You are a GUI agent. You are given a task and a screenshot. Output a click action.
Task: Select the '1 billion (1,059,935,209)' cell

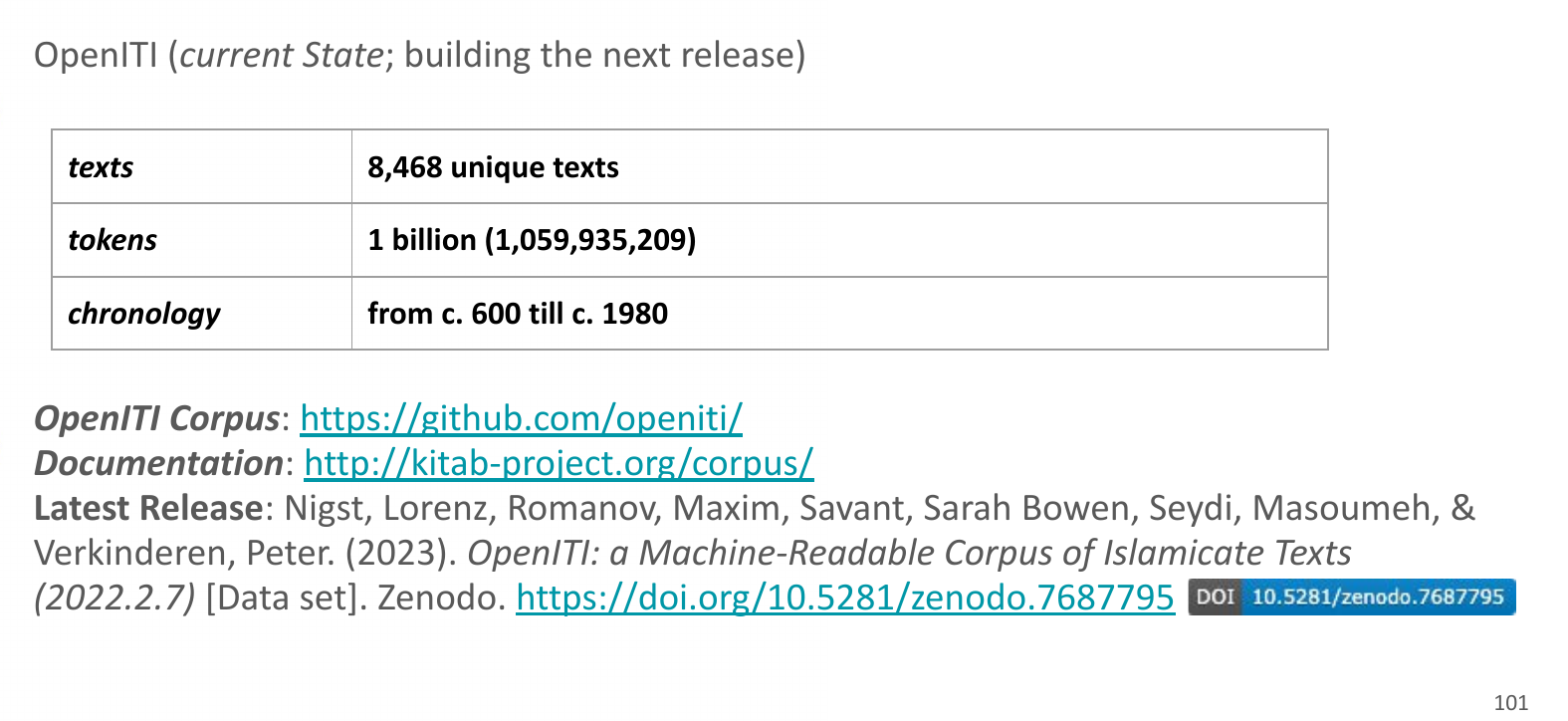(839, 240)
